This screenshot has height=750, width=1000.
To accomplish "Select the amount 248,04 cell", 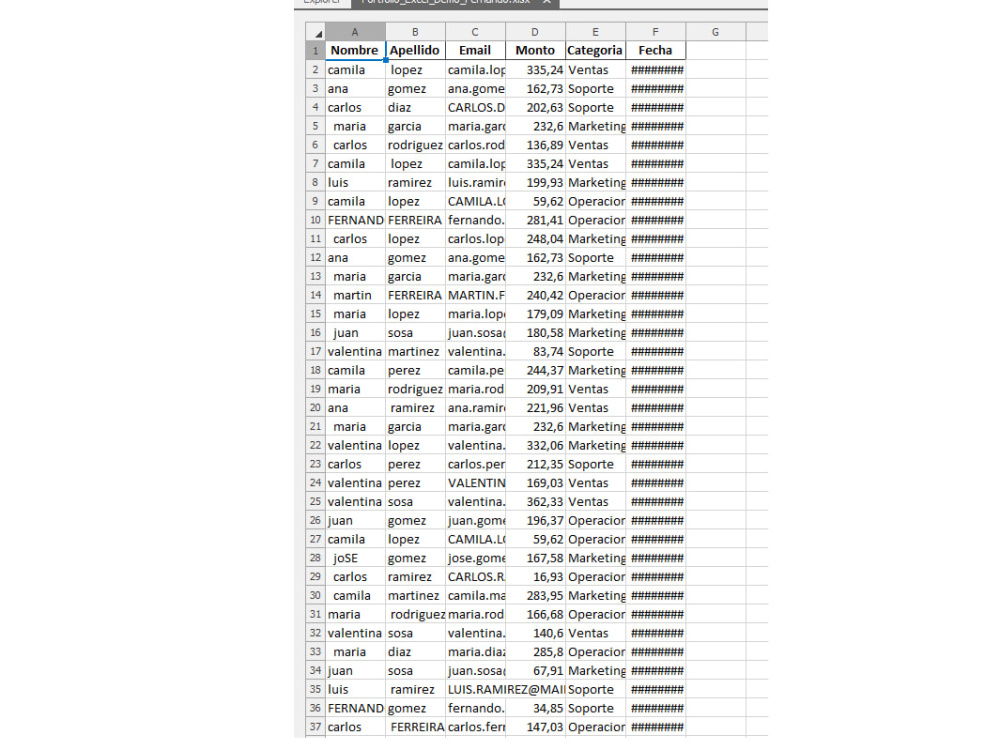I will tap(535, 239).
